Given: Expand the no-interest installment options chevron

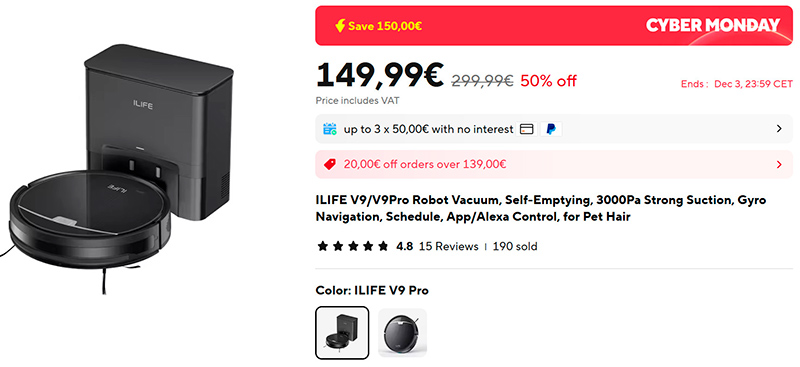Looking at the screenshot, I should pos(779,129).
